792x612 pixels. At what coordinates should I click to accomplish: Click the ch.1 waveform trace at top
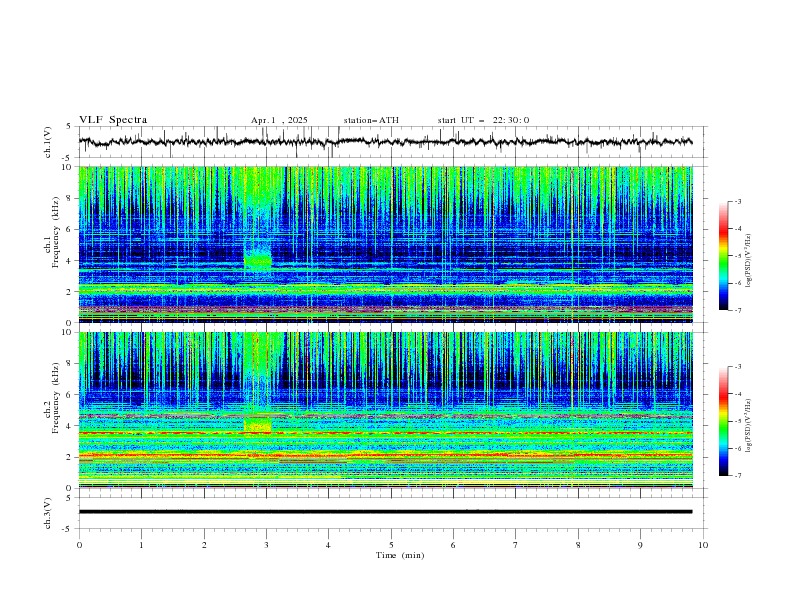[385, 142]
